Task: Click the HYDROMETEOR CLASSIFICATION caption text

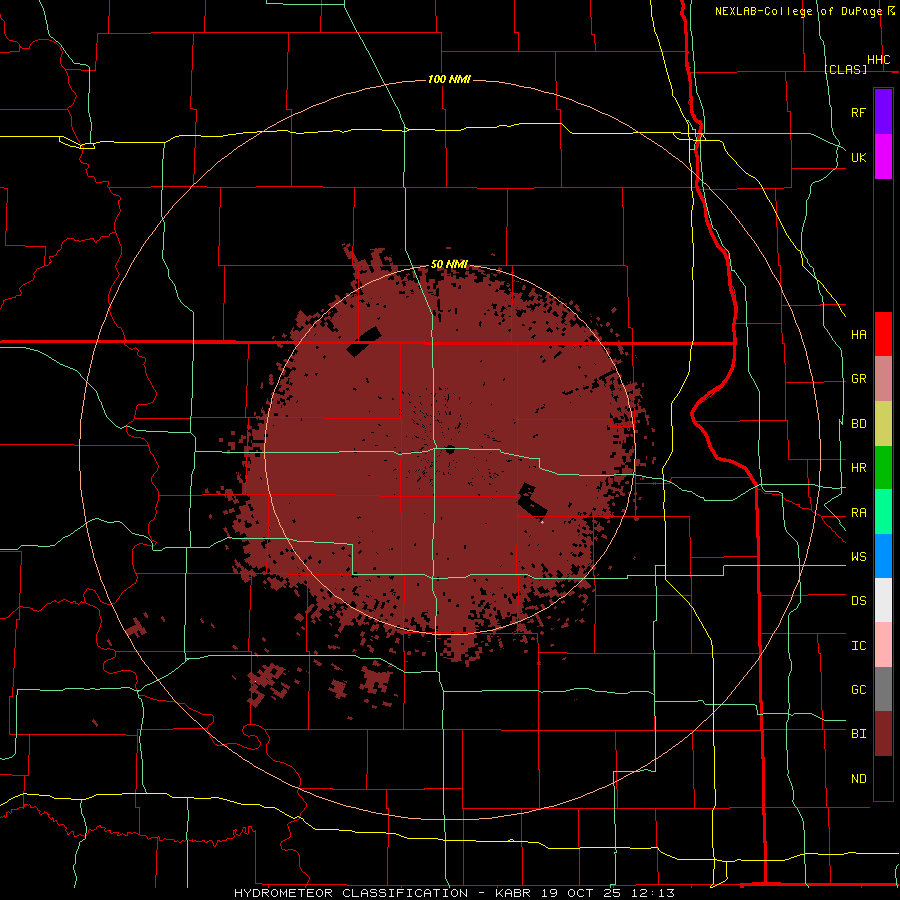Action: (x=351, y=893)
